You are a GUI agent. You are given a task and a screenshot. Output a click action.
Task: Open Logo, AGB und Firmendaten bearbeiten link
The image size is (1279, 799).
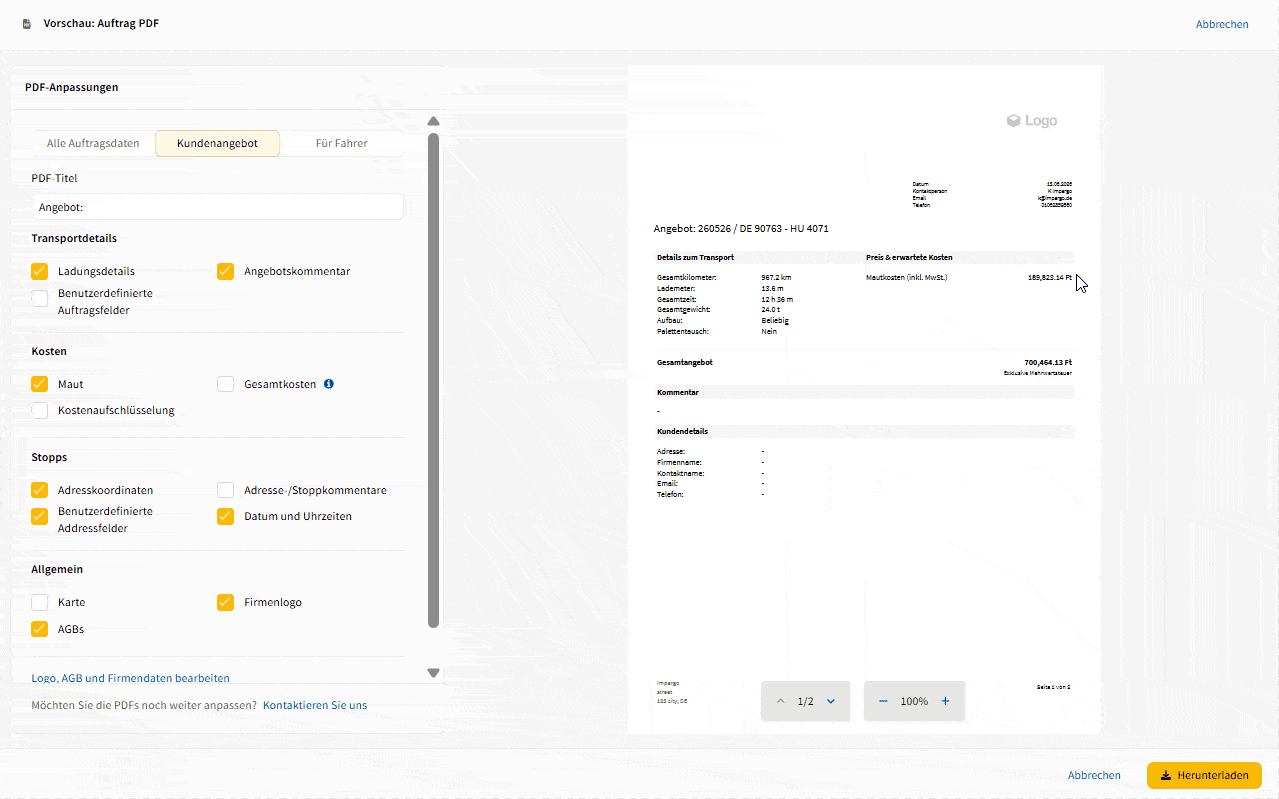click(131, 678)
